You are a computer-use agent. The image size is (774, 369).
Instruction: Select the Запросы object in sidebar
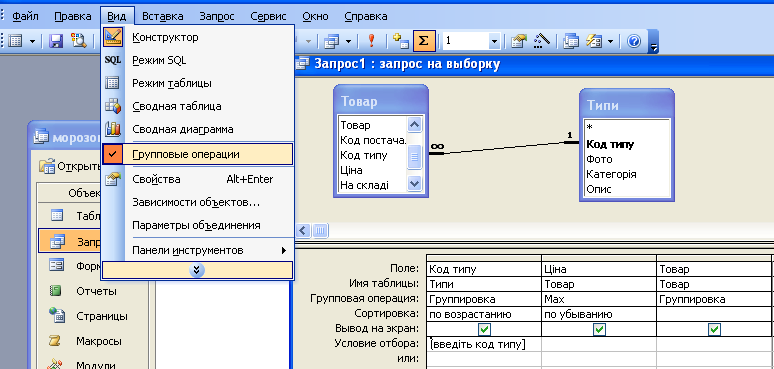pyautogui.click(x=70, y=241)
